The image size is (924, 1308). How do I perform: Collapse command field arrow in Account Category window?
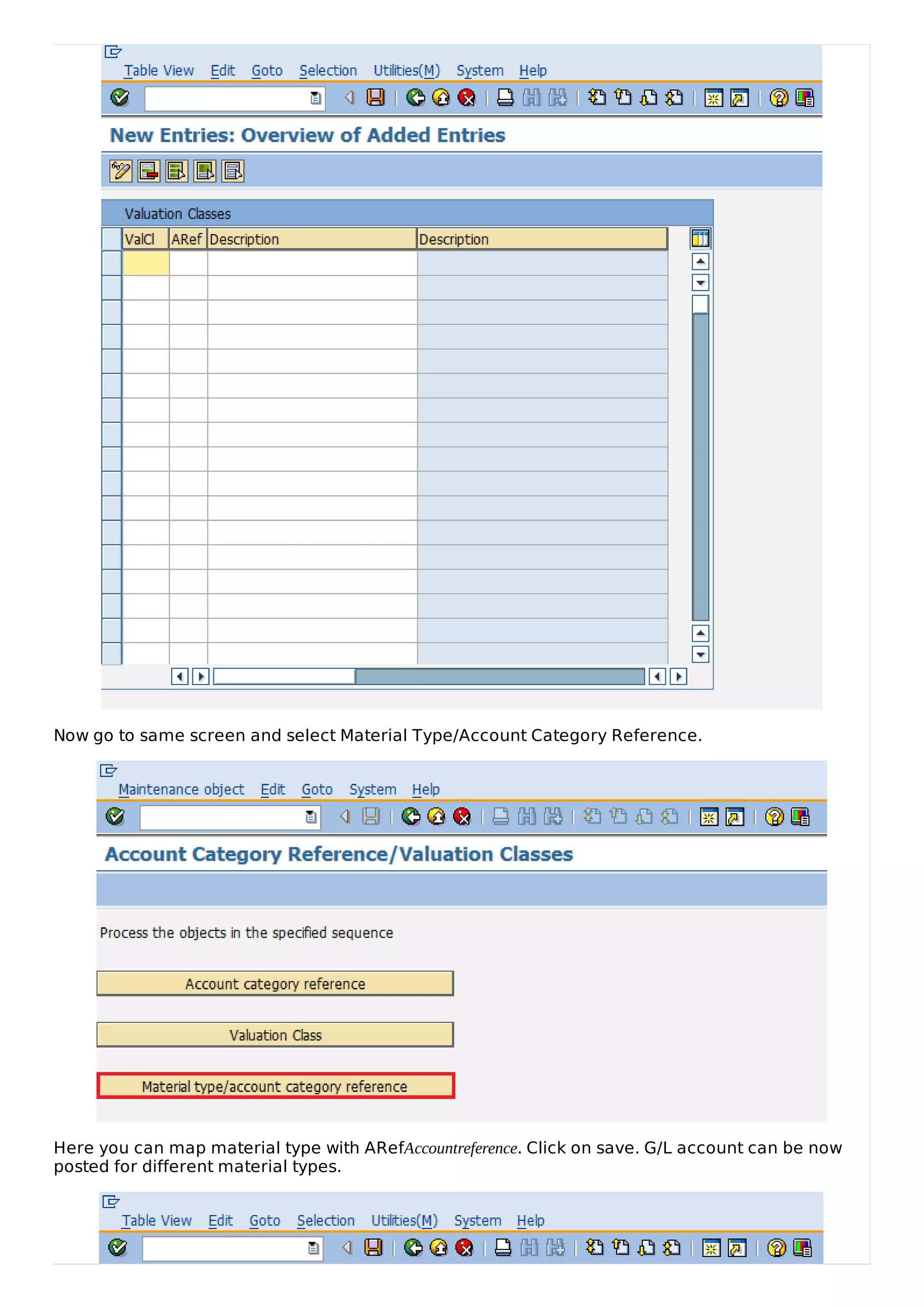(345, 817)
